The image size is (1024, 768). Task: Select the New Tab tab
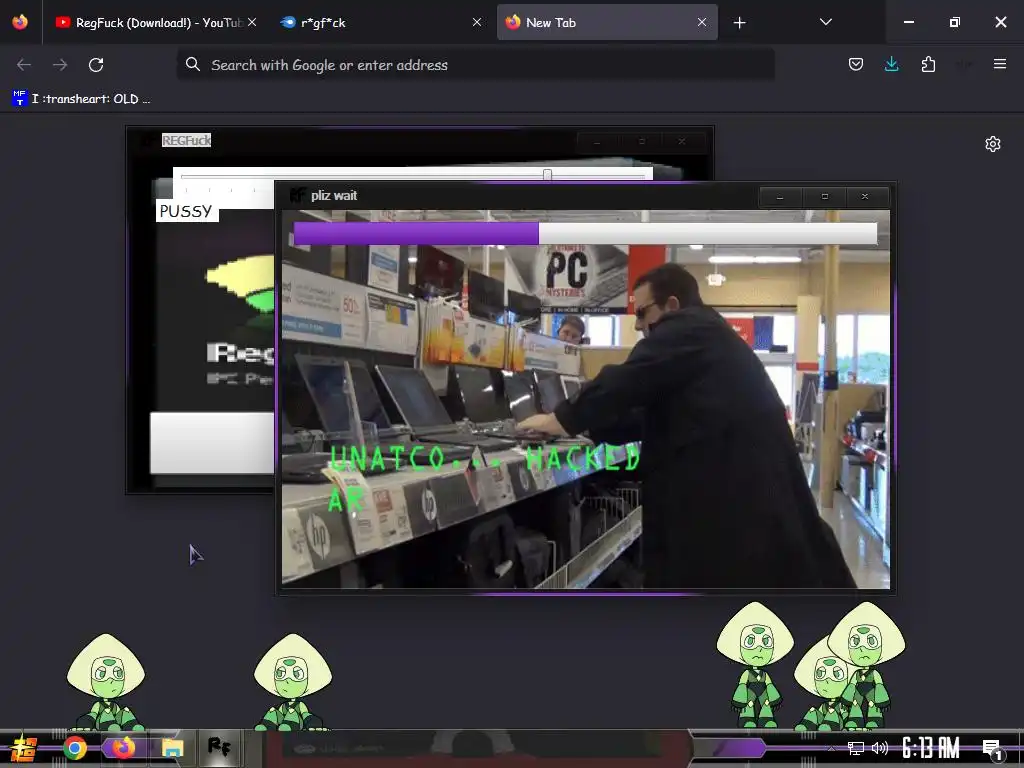[607, 22]
